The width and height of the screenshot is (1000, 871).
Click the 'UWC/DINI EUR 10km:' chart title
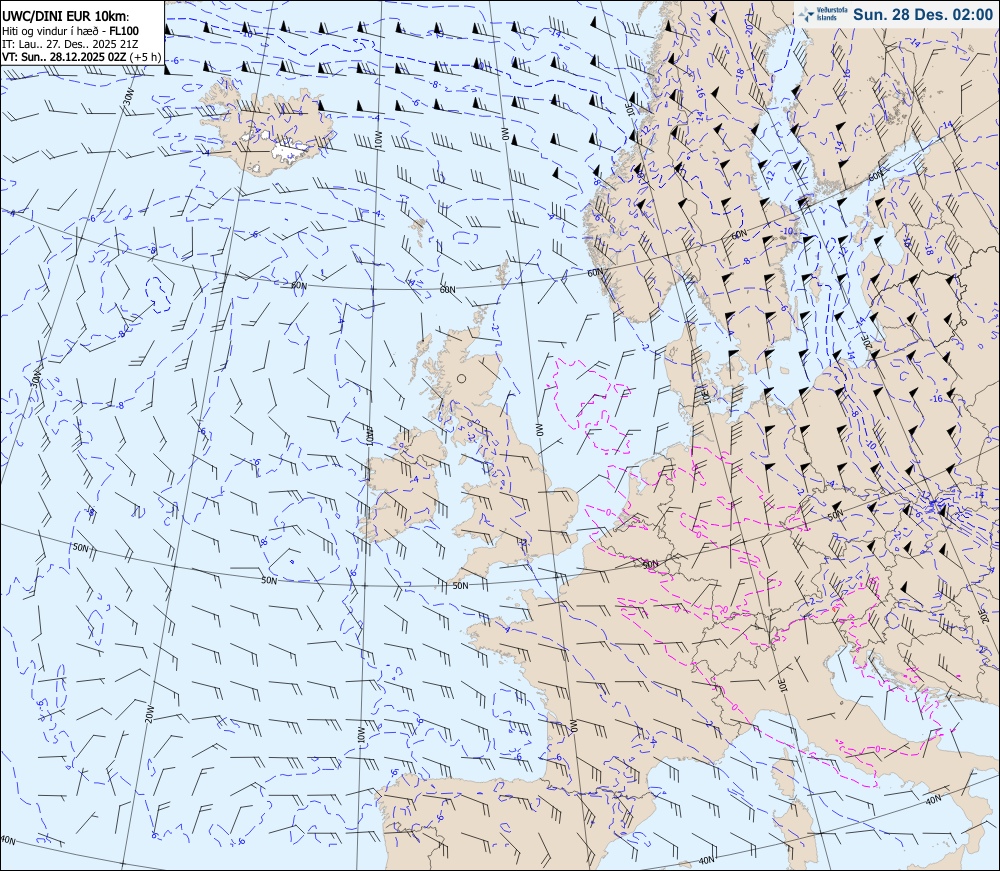[66, 17]
